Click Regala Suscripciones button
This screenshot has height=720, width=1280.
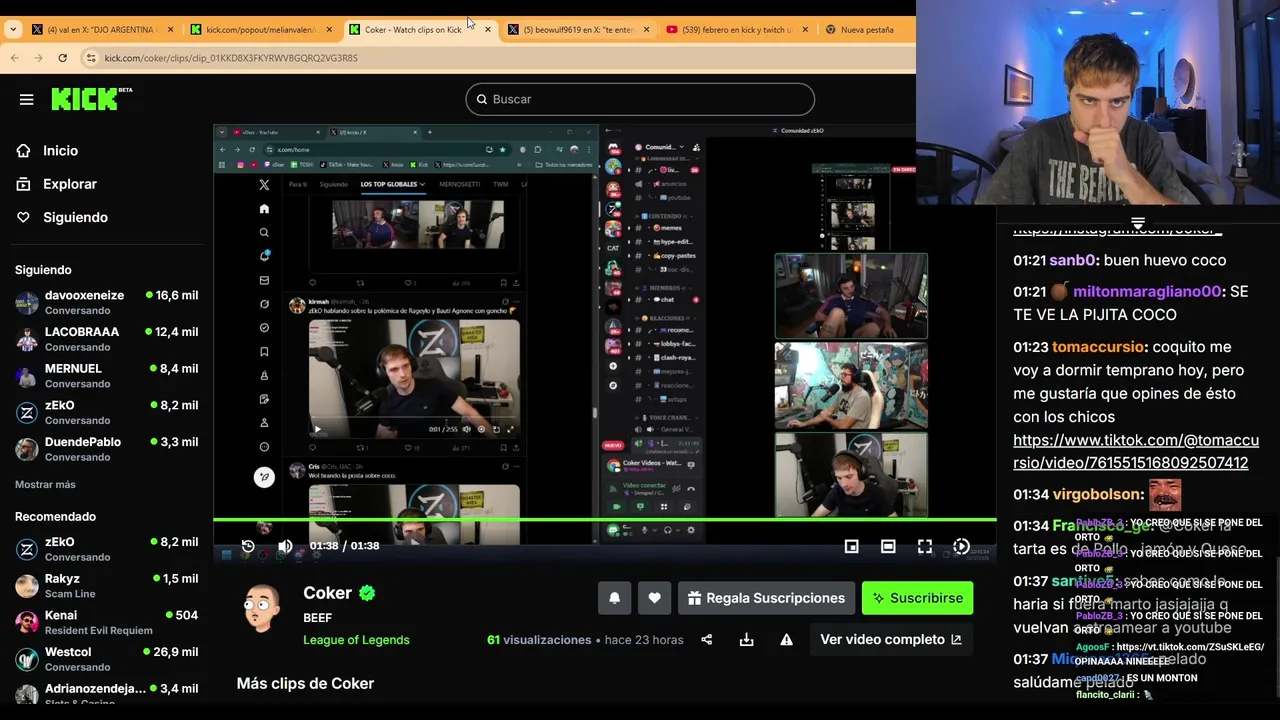766,598
